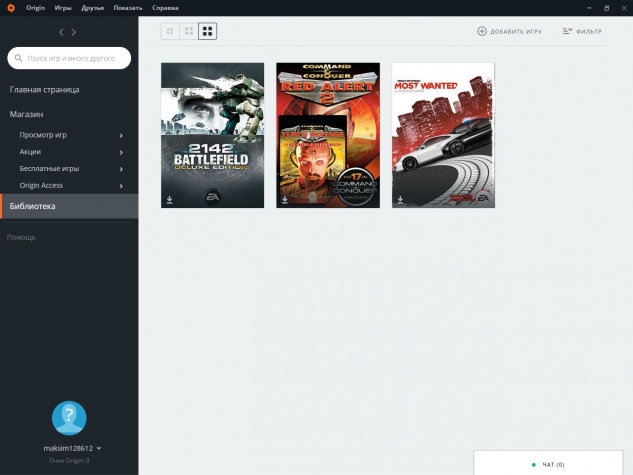Restore the Origin window size
The image size is (633, 475).
click(x=606, y=8)
